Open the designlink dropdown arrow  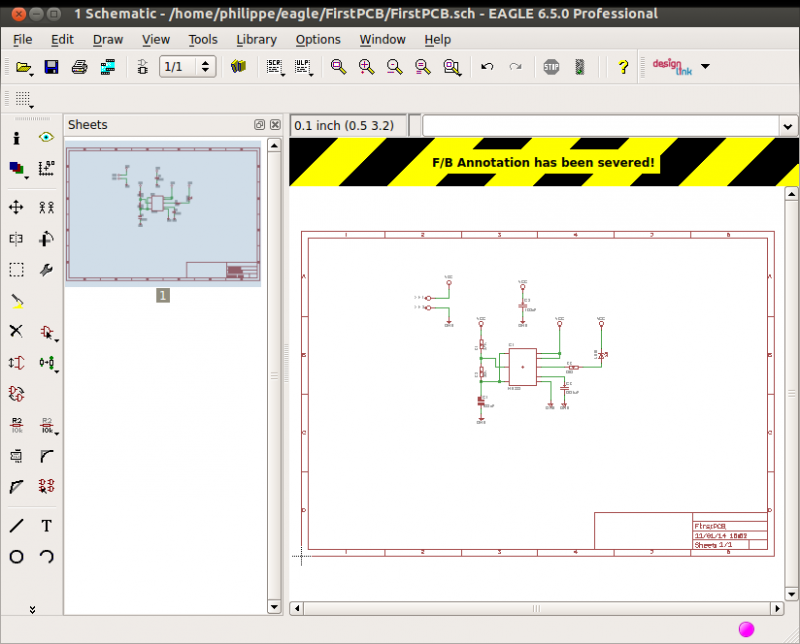[705, 66]
